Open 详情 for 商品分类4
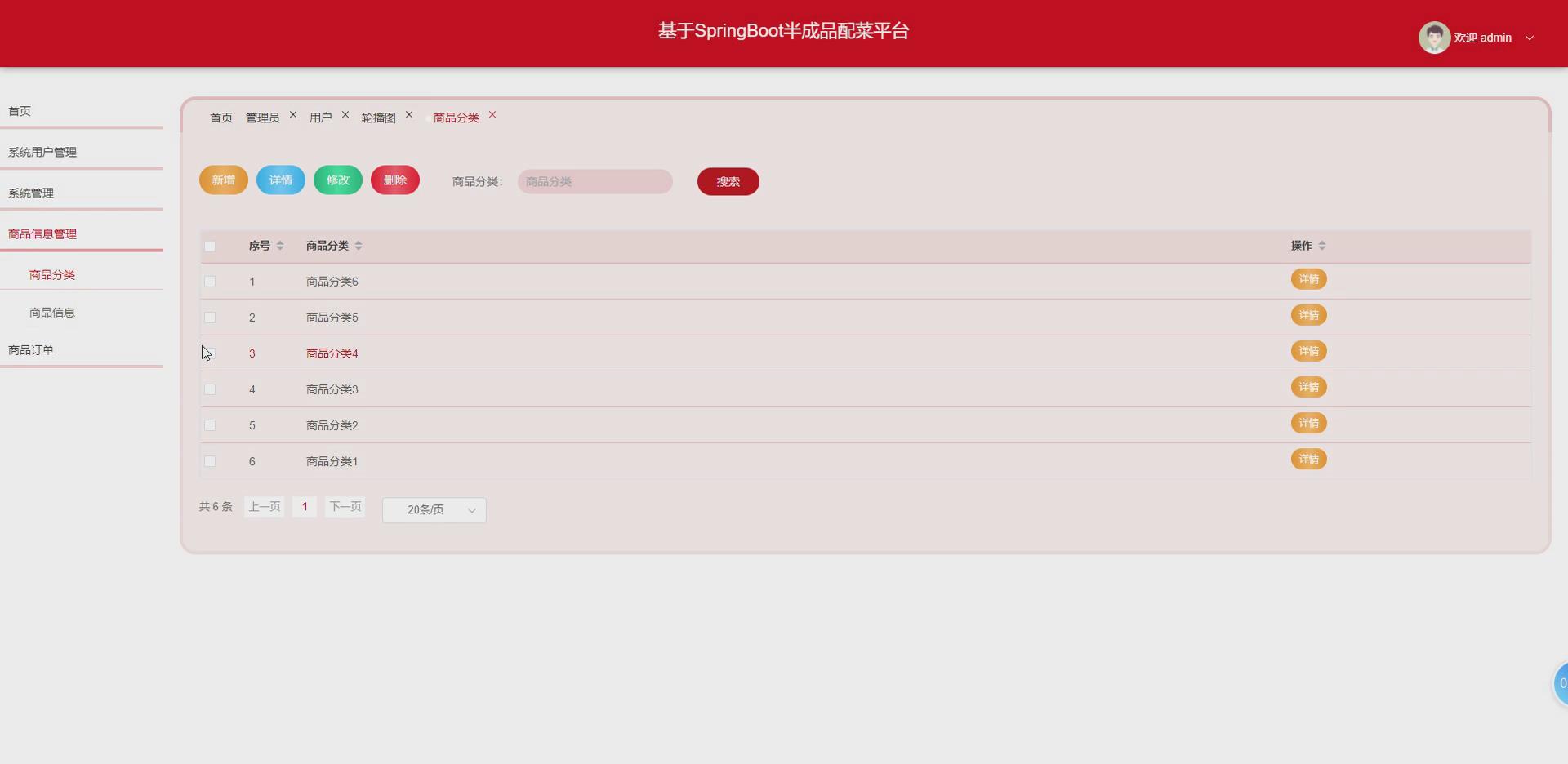The width and height of the screenshot is (1568, 764). click(x=1309, y=351)
